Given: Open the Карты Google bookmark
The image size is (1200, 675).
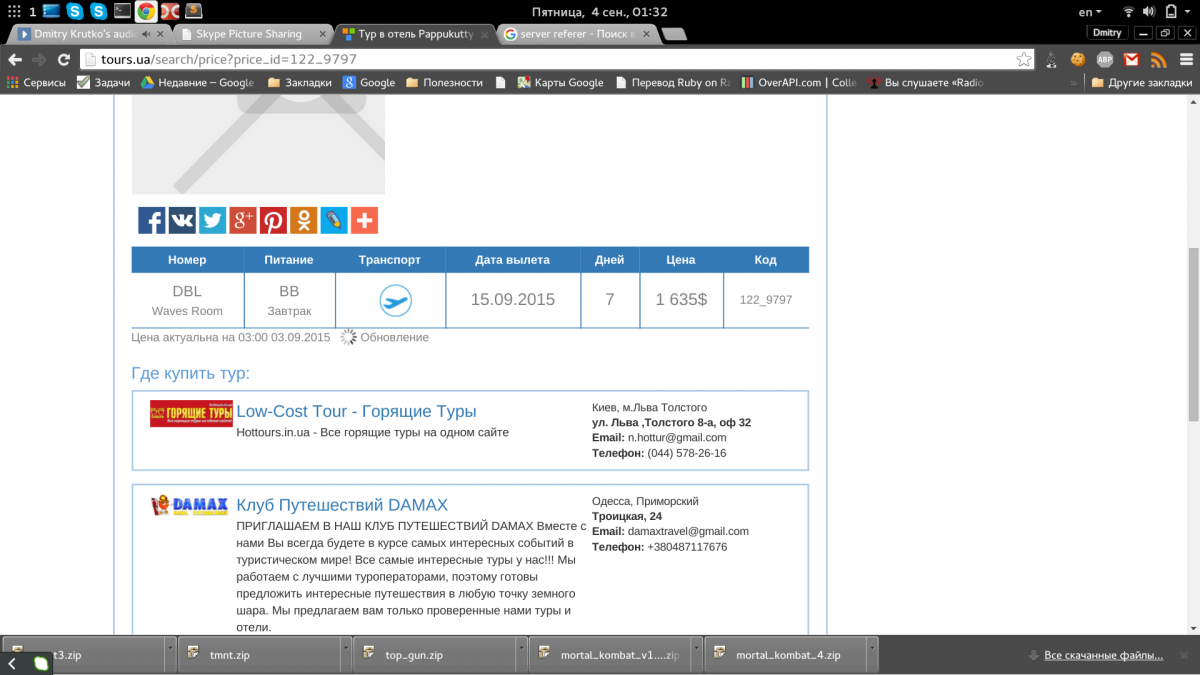Looking at the screenshot, I should [x=560, y=83].
